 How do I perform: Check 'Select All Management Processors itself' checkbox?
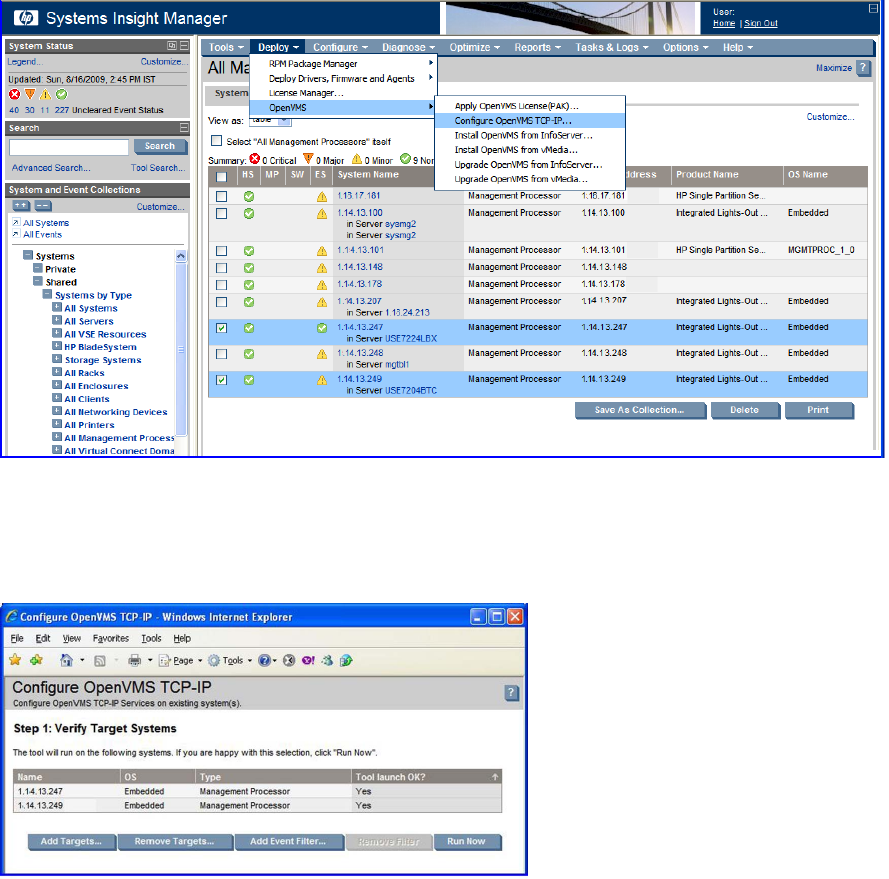(x=216, y=140)
